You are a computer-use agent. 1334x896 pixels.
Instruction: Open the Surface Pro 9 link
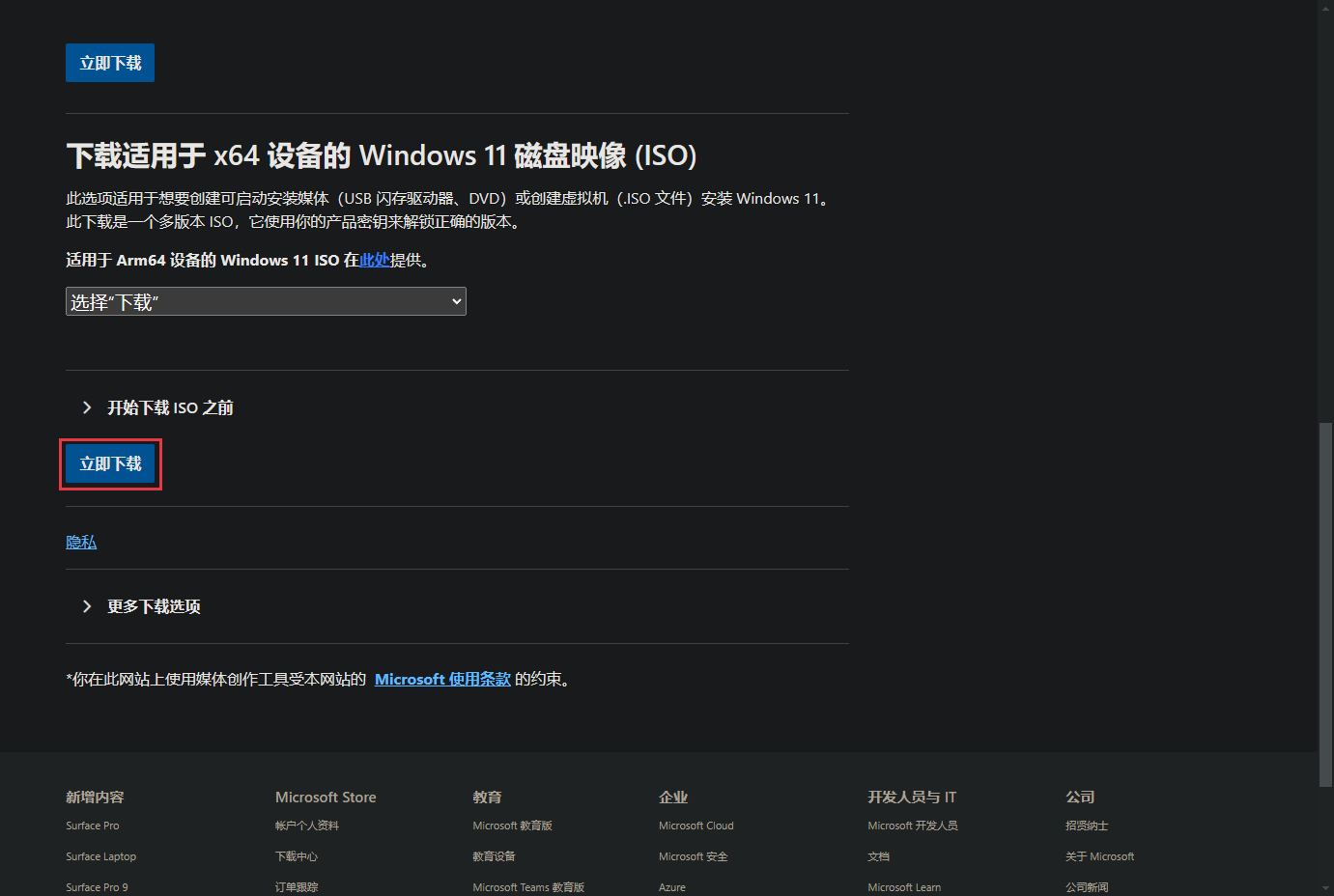[97, 886]
